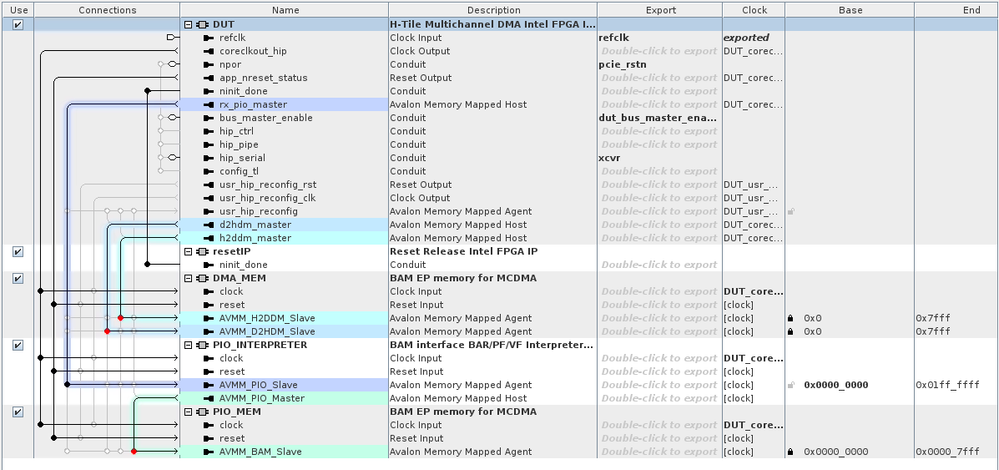Select the 'dut_bus_master_ena...' export cell

click(658, 118)
